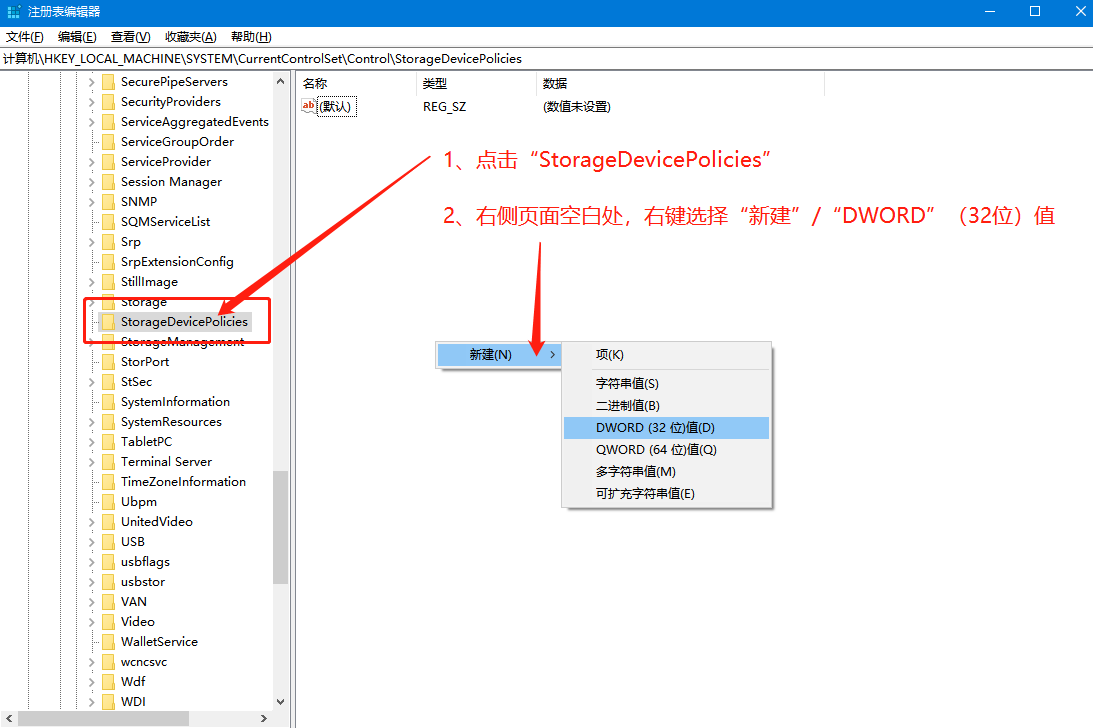Click the 名称 column header

tap(315, 84)
